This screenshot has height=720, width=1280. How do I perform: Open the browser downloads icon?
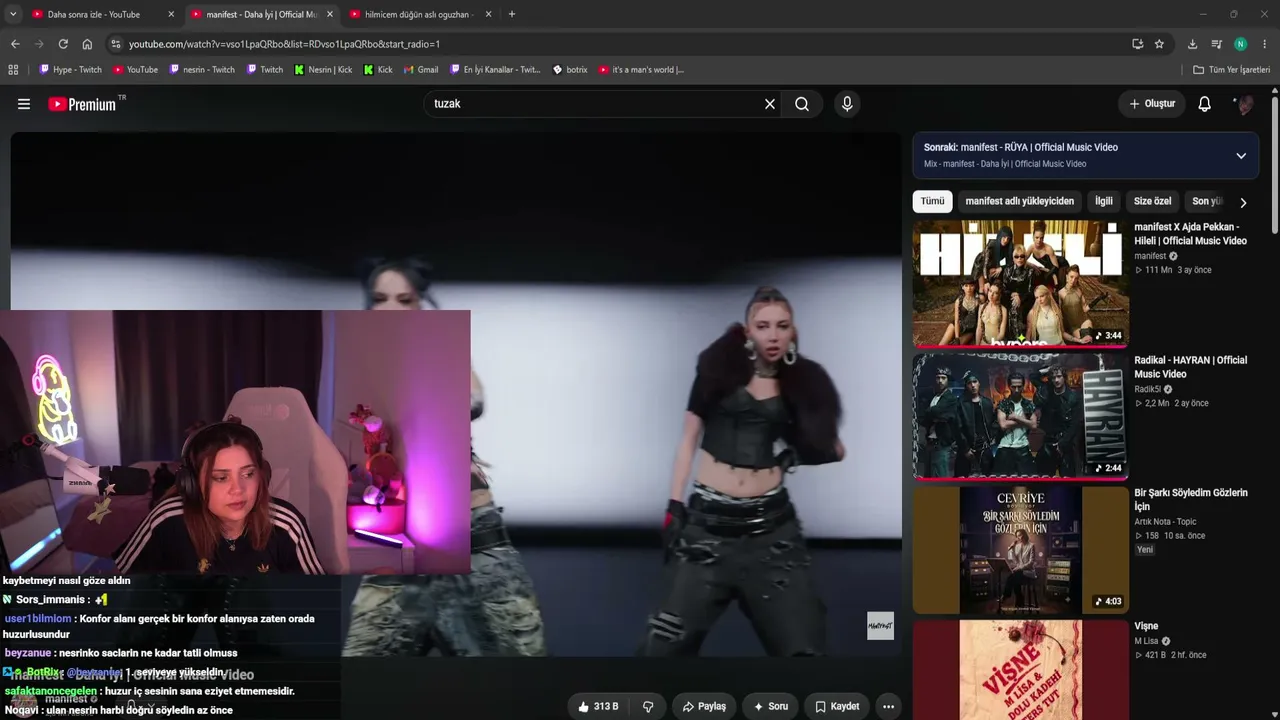click(x=1192, y=44)
